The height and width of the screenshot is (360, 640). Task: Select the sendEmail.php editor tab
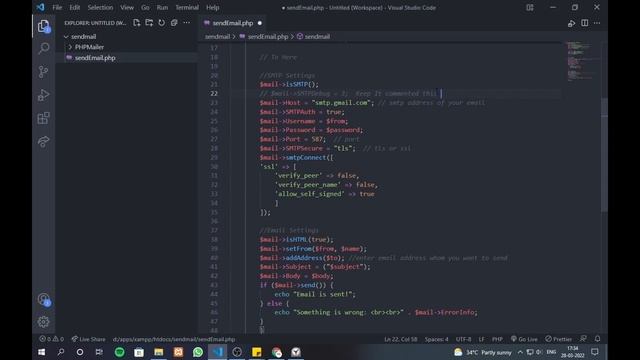pyautogui.click(x=233, y=23)
